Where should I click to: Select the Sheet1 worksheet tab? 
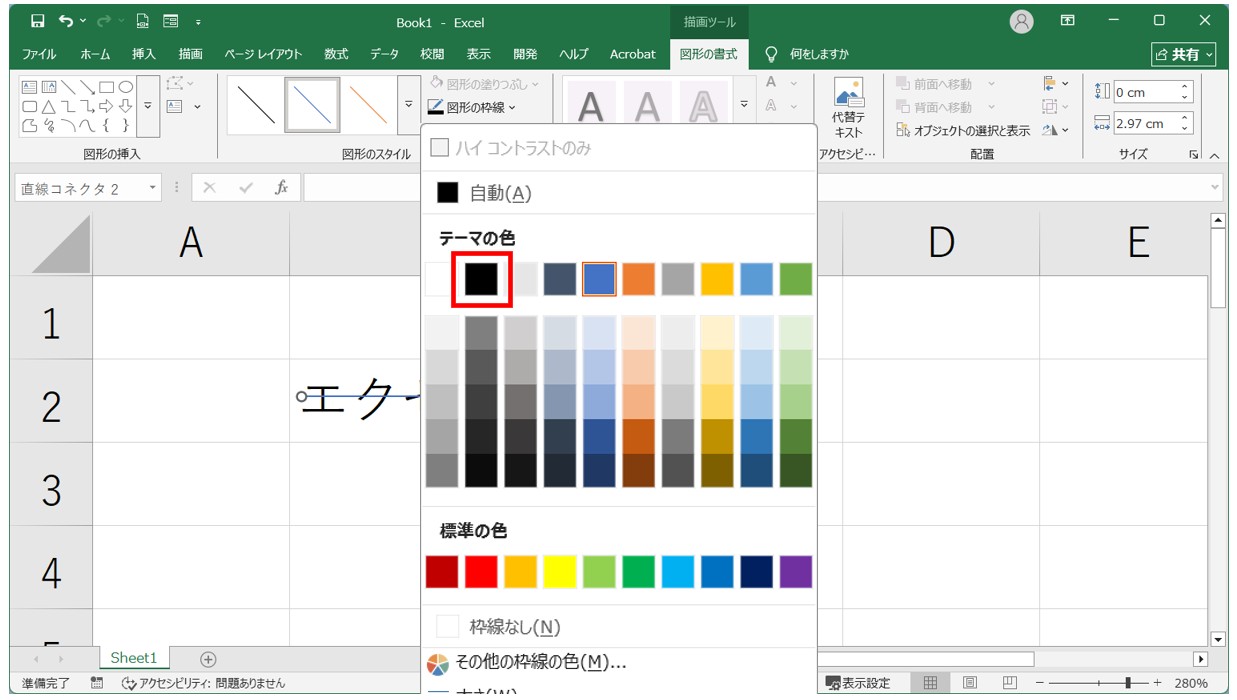click(134, 658)
